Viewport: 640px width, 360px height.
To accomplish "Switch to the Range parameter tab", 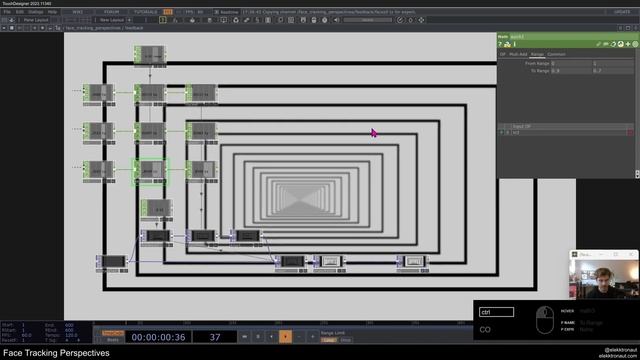I will pos(537,54).
